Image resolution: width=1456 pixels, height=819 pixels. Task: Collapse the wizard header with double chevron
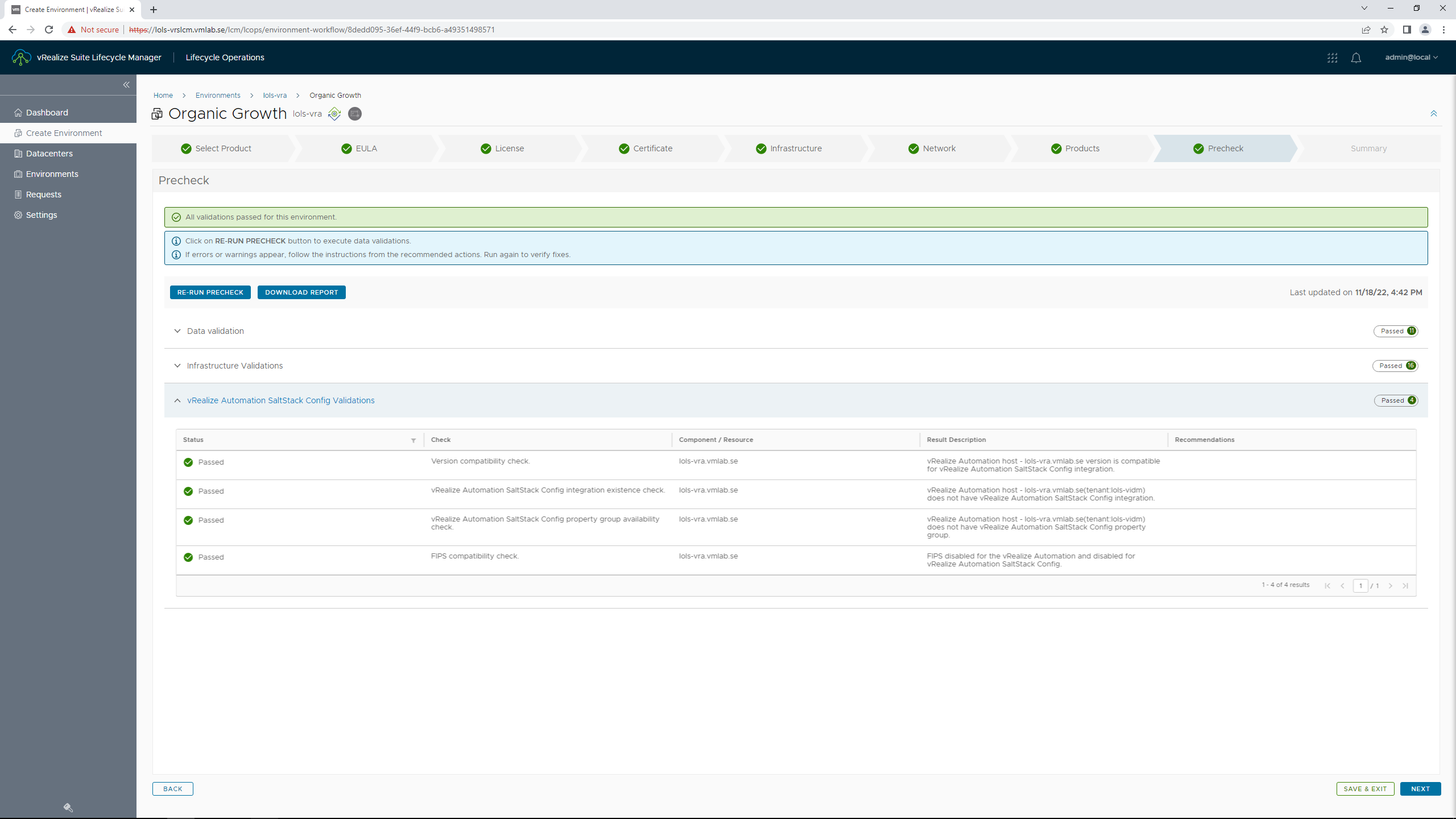[x=1434, y=114]
